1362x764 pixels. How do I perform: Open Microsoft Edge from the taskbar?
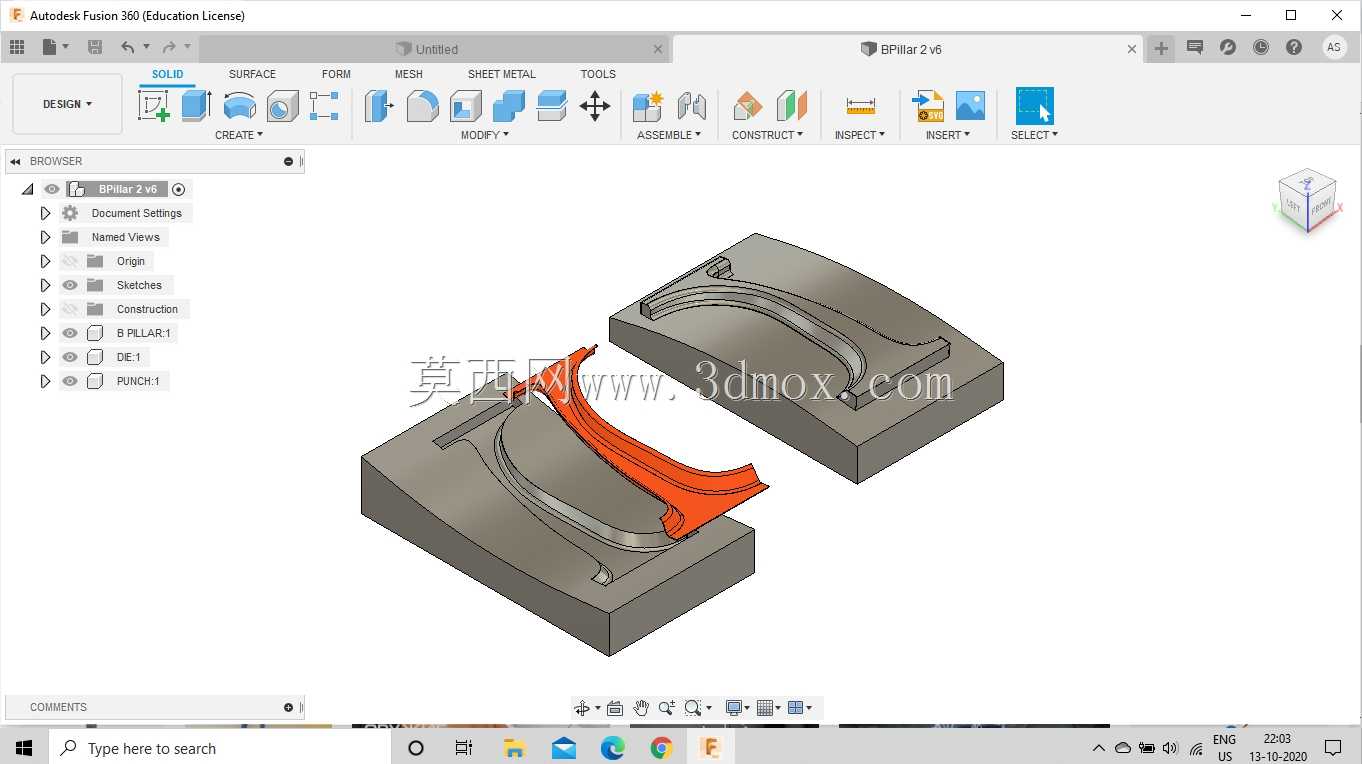click(612, 748)
